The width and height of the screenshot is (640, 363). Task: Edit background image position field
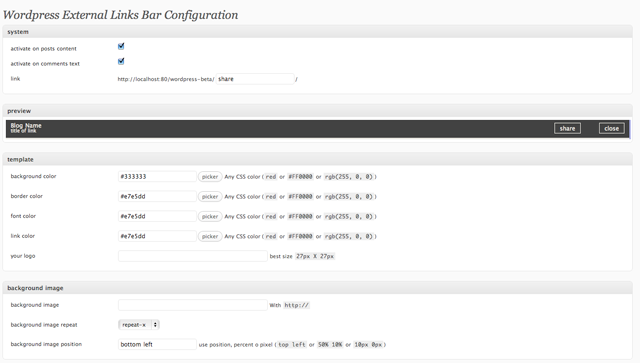pos(157,344)
